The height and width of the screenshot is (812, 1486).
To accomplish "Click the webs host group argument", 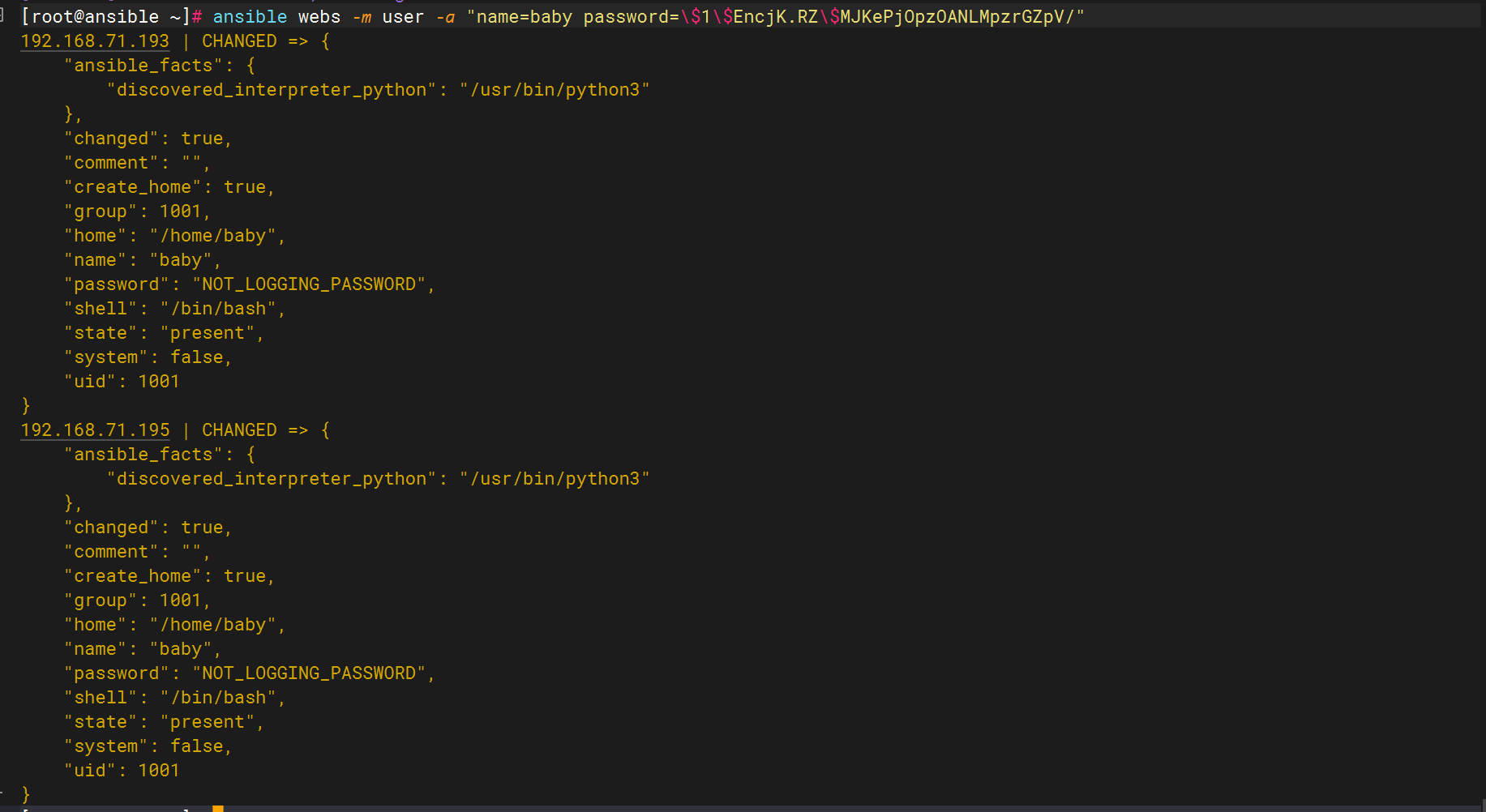I will point(319,17).
